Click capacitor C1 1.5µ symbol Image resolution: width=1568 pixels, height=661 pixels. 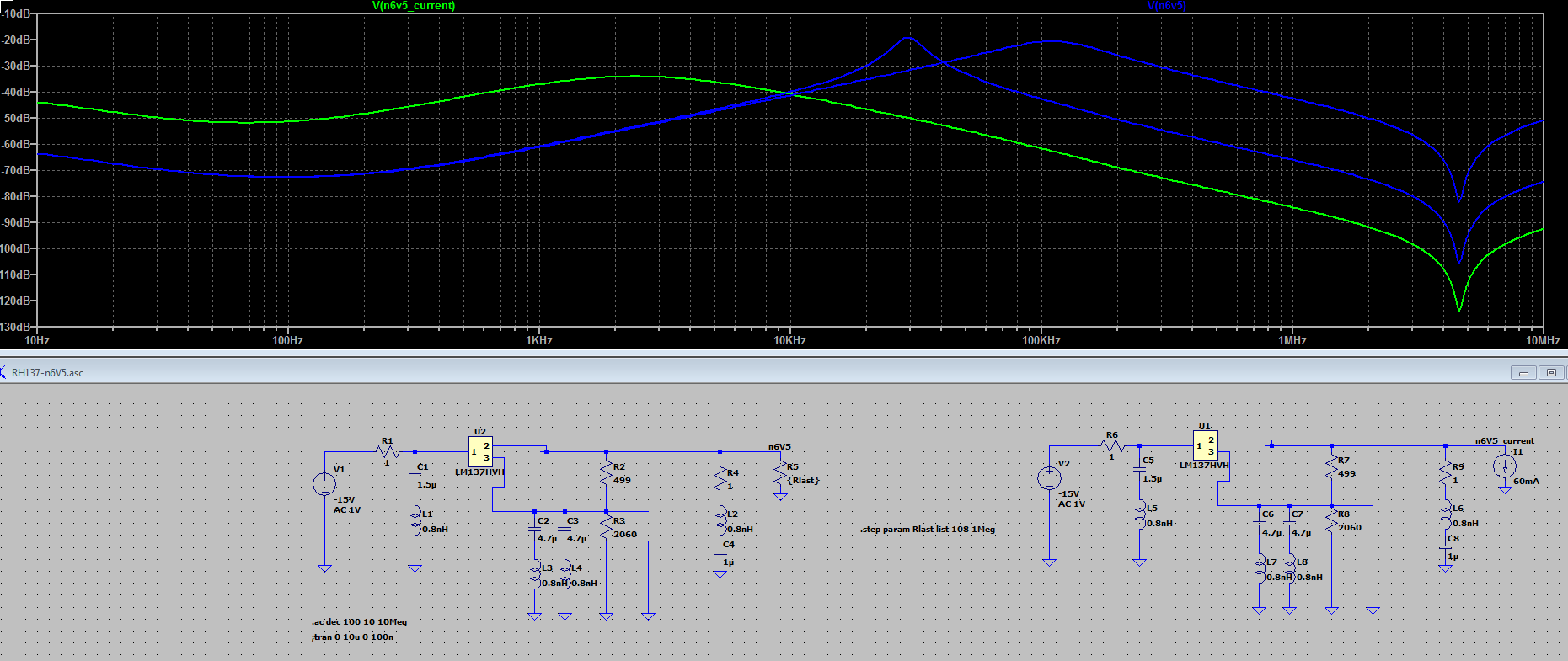tap(415, 476)
